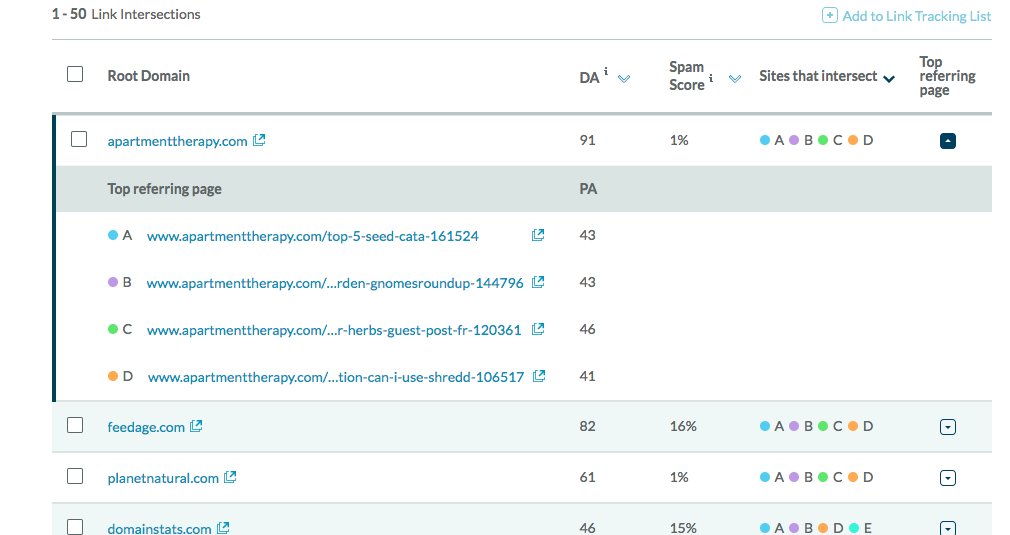Click the Top referring page column header

pos(947,75)
